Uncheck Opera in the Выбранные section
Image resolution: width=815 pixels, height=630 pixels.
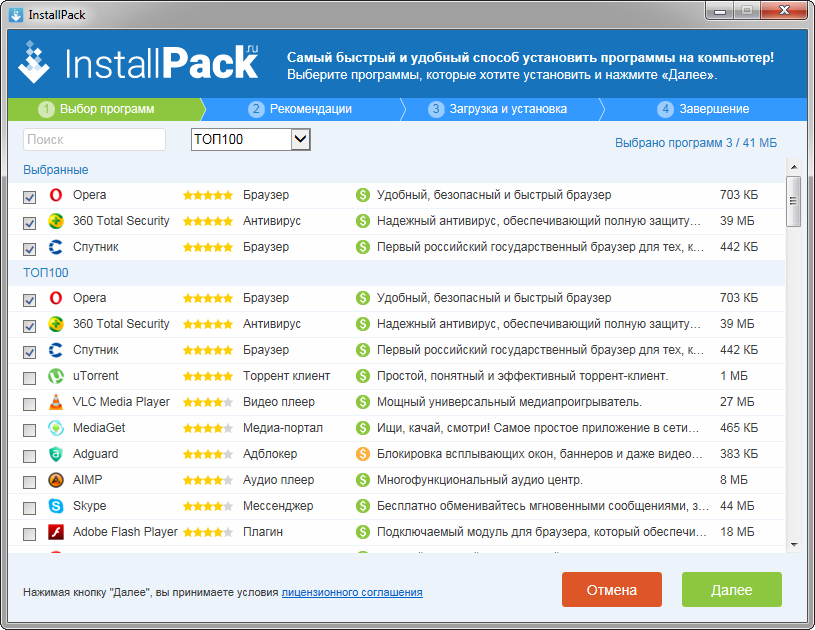click(30, 197)
